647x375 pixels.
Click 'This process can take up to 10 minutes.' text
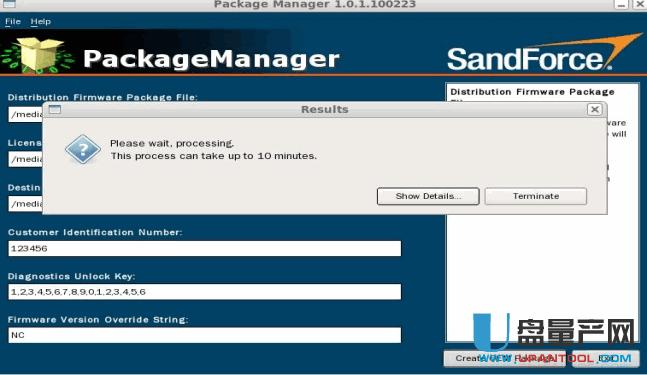click(213, 156)
